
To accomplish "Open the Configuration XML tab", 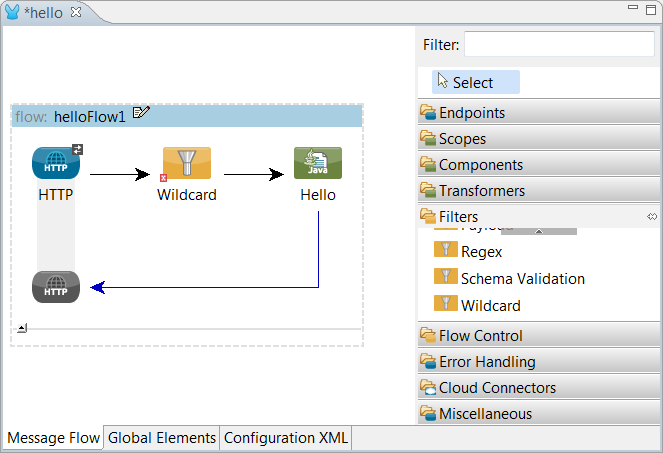I will (x=286, y=438).
